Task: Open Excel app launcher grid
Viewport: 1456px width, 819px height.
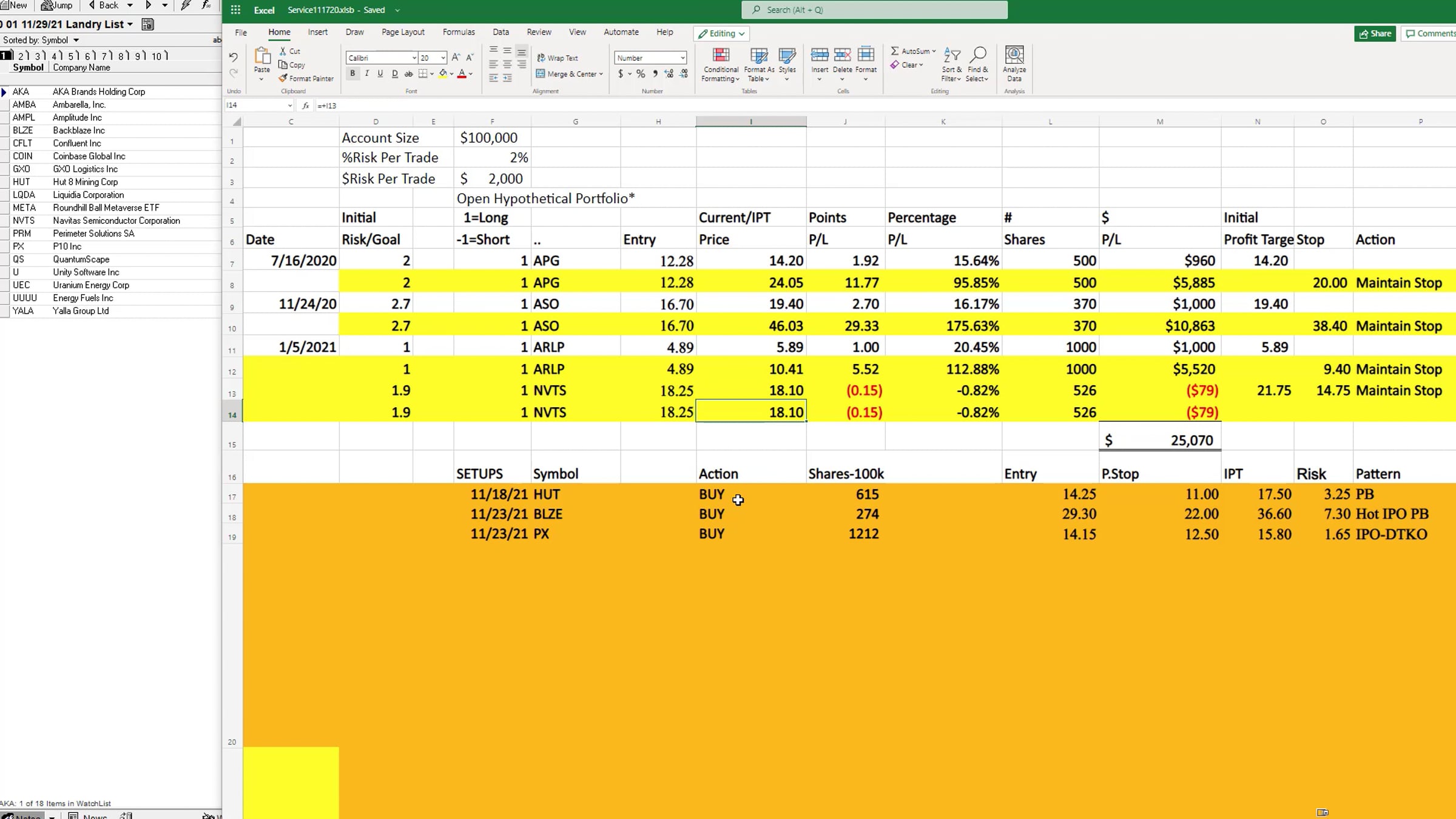Action: pyautogui.click(x=235, y=10)
